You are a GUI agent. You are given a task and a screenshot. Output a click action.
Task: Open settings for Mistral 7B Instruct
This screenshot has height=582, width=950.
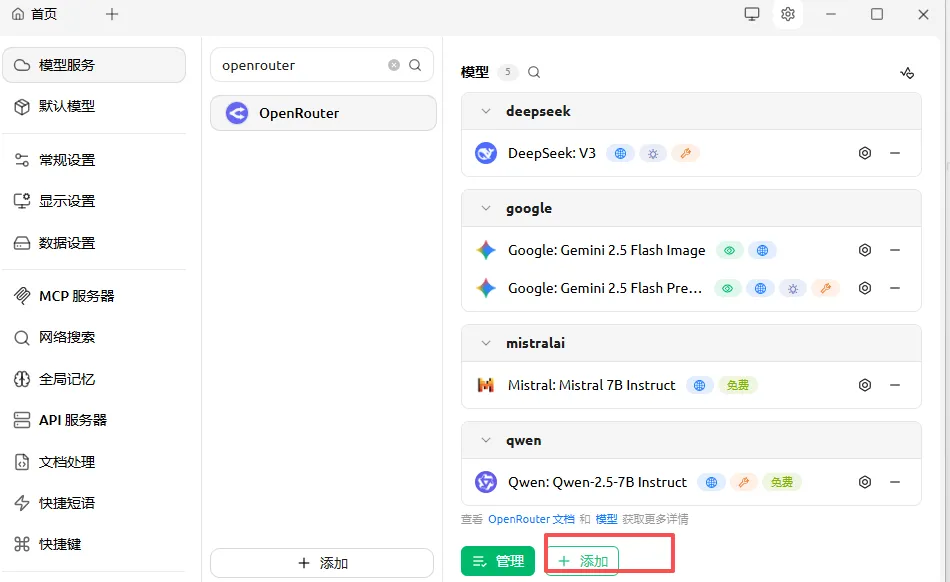(865, 385)
